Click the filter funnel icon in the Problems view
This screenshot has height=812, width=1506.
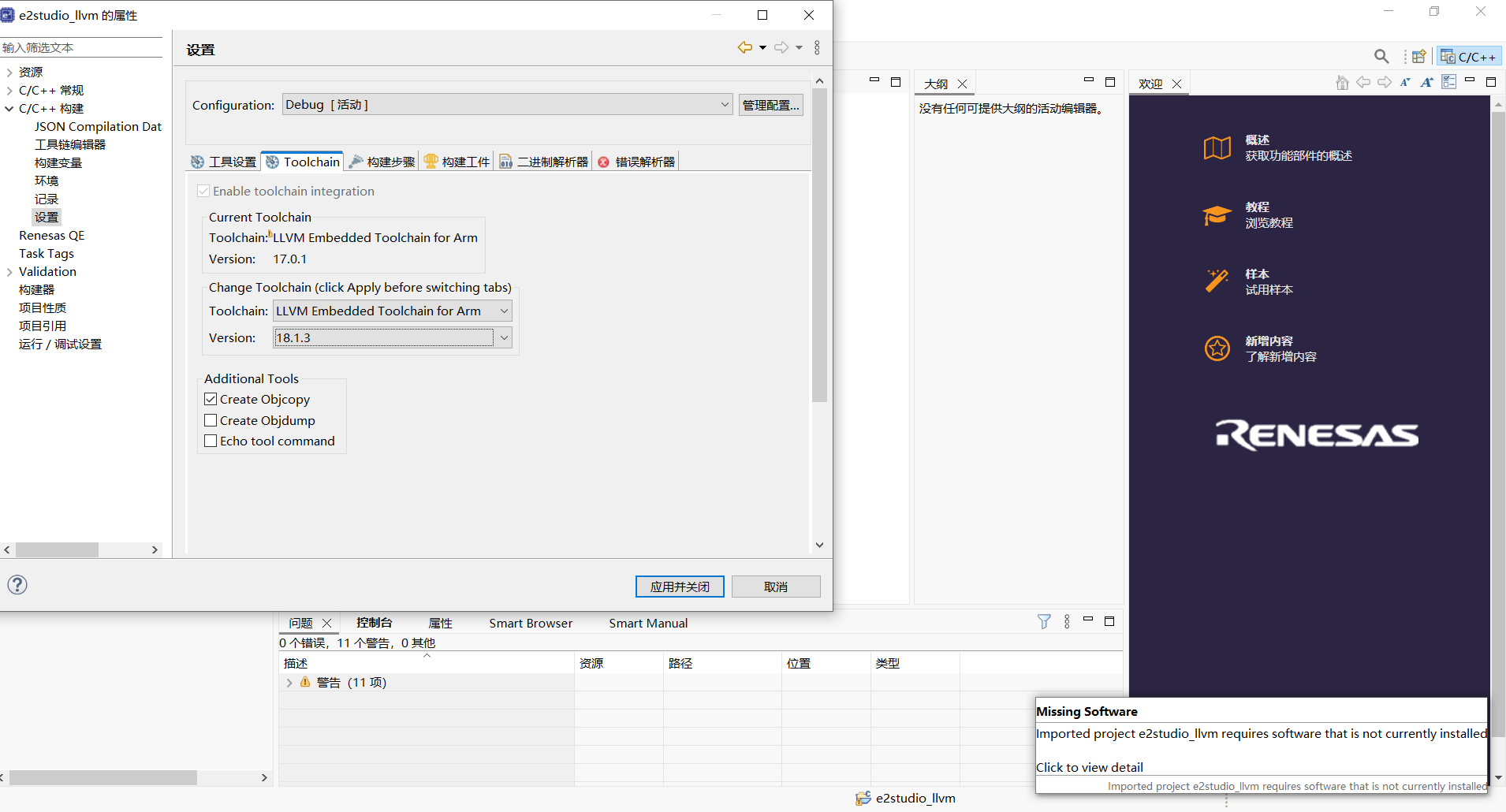[x=1044, y=621]
